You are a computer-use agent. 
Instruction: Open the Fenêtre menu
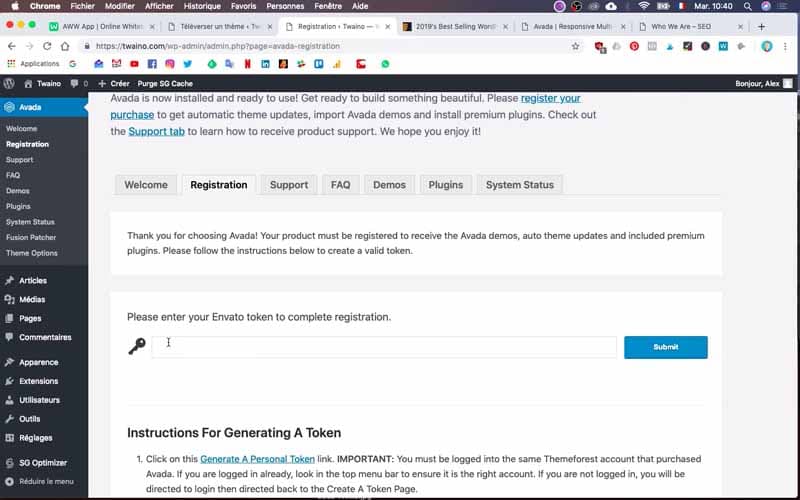coord(328,6)
